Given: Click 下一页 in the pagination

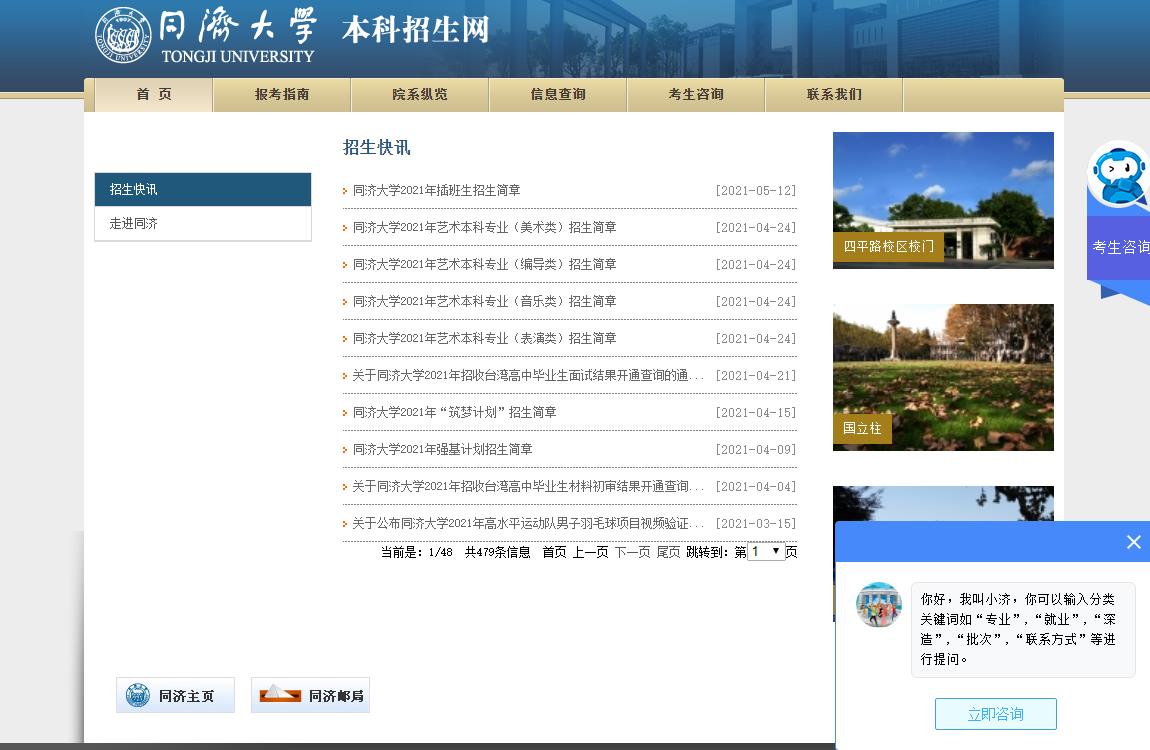Looking at the screenshot, I should [632, 552].
